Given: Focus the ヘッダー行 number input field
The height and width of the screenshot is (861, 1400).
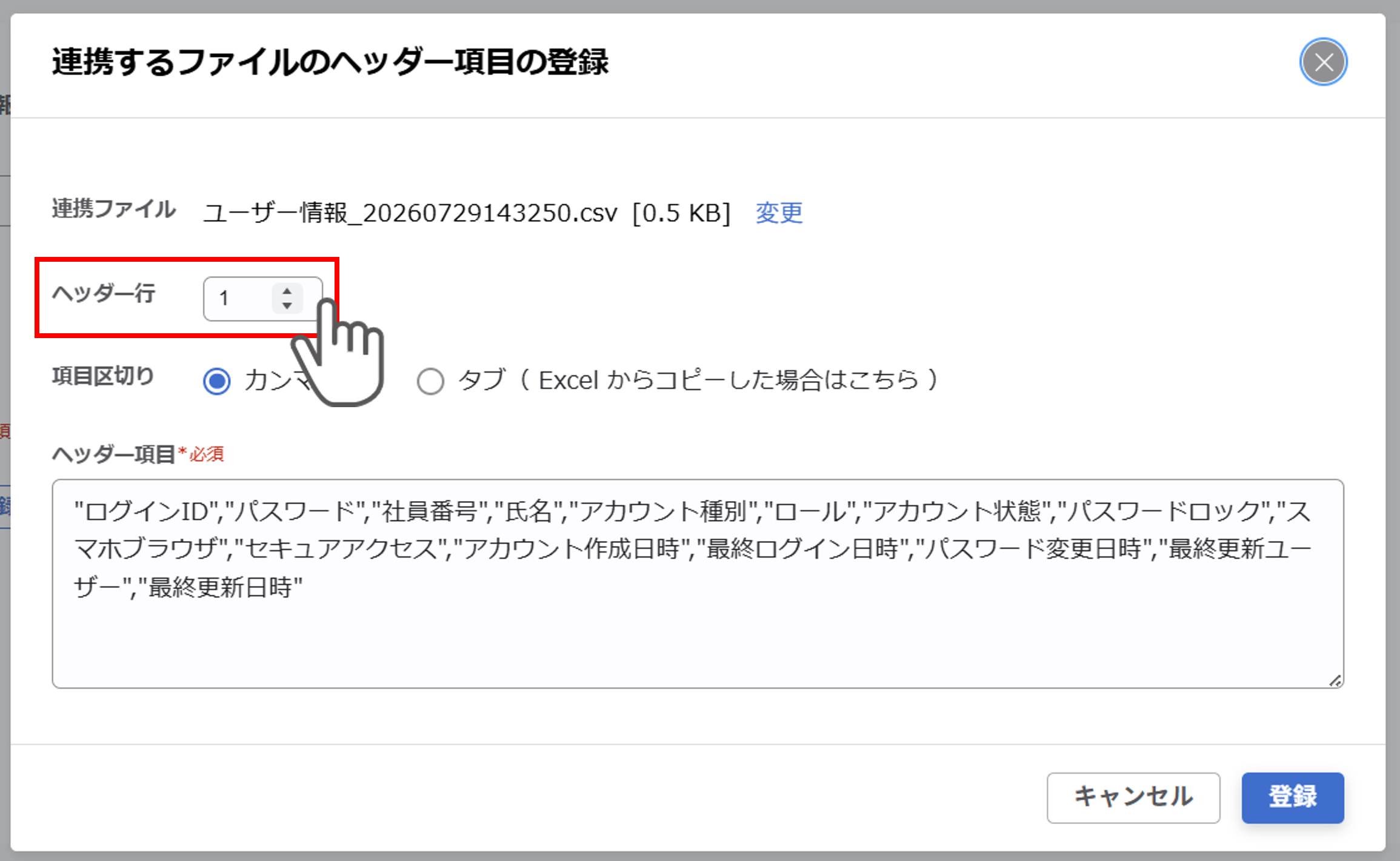Looking at the screenshot, I should tap(262, 299).
